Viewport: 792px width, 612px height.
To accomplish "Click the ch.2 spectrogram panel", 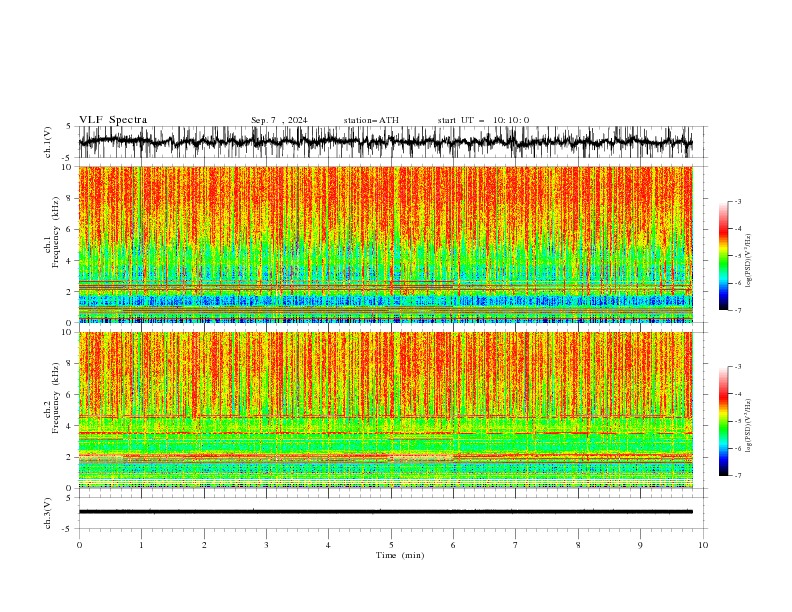I will [x=385, y=410].
